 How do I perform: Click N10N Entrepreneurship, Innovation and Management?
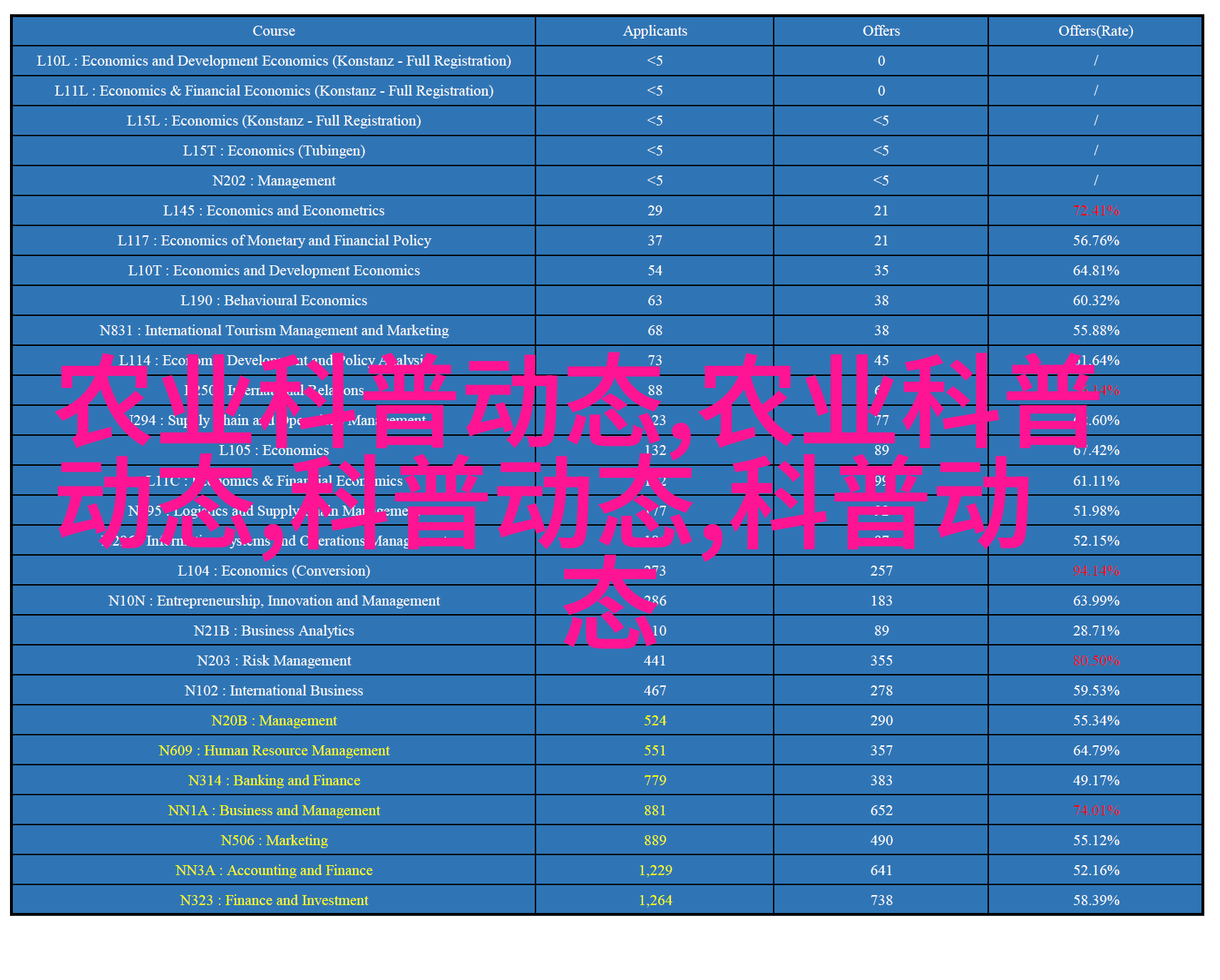pos(273,601)
